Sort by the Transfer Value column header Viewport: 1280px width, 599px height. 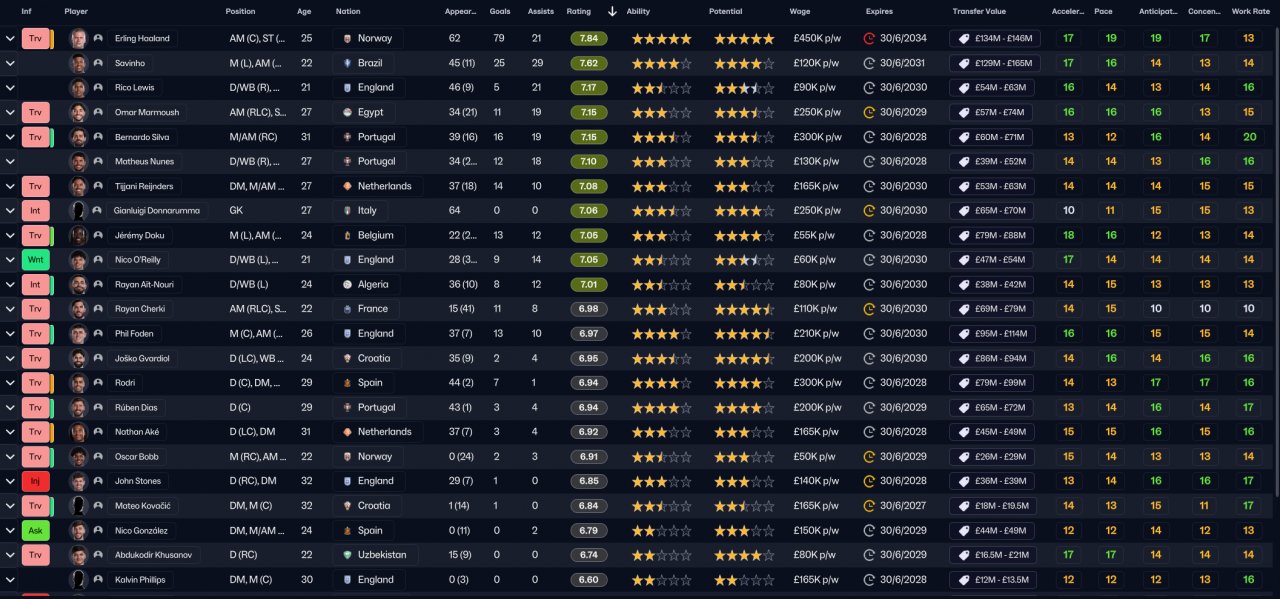click(x=979, y=11)
